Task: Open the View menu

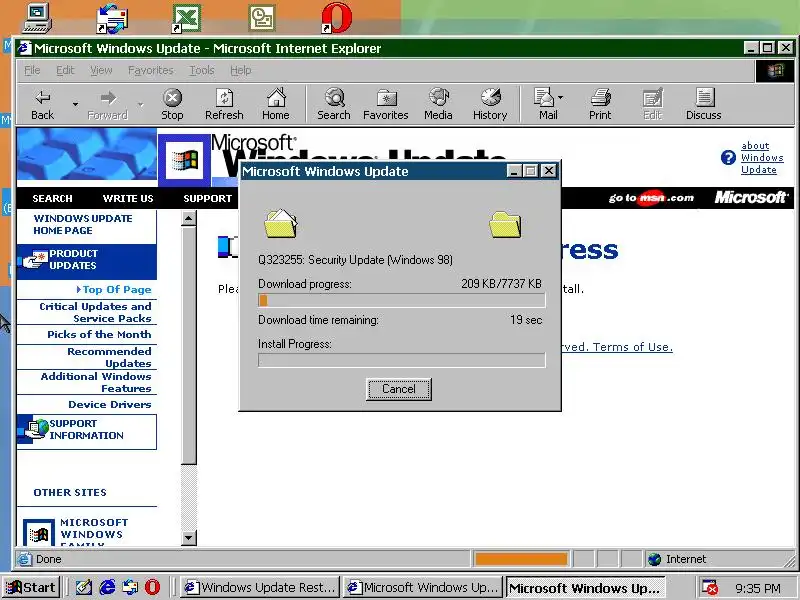Action: point(101,70)
